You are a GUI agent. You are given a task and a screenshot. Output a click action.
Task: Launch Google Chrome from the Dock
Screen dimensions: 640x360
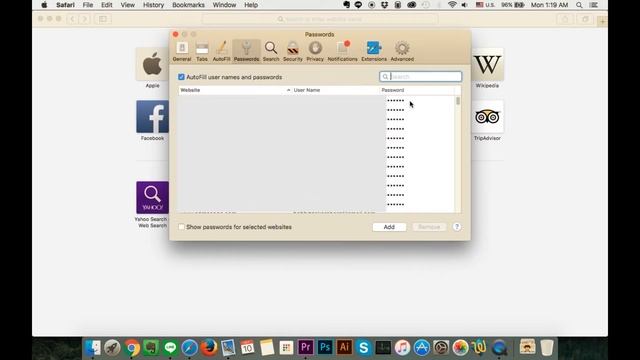(x=131, y=348)
